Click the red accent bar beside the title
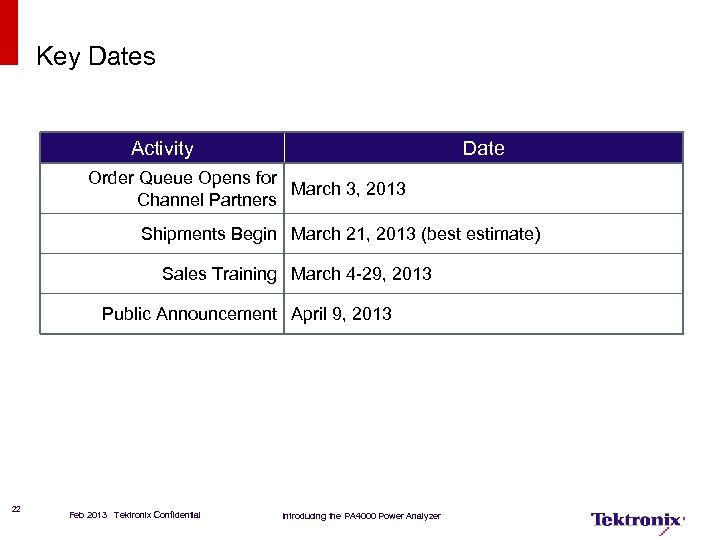 coord(9,30)
